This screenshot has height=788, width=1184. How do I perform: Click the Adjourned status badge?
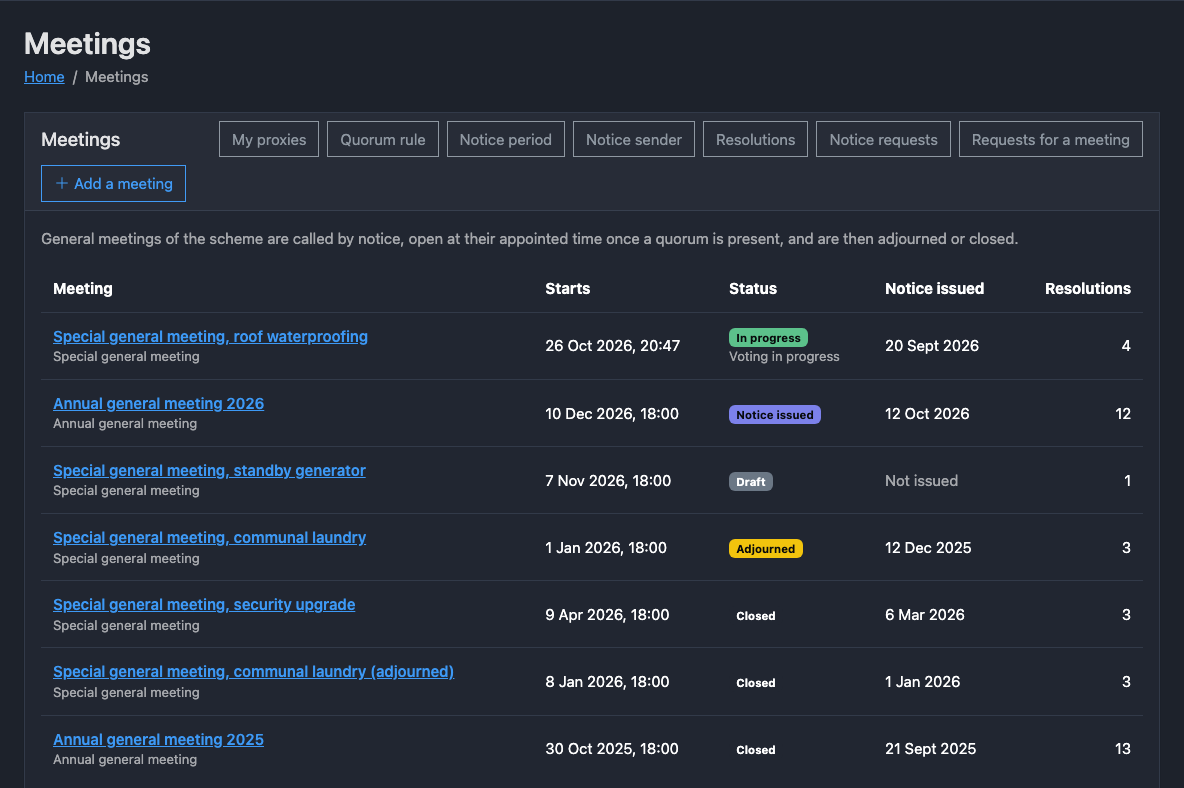point(766,549)
